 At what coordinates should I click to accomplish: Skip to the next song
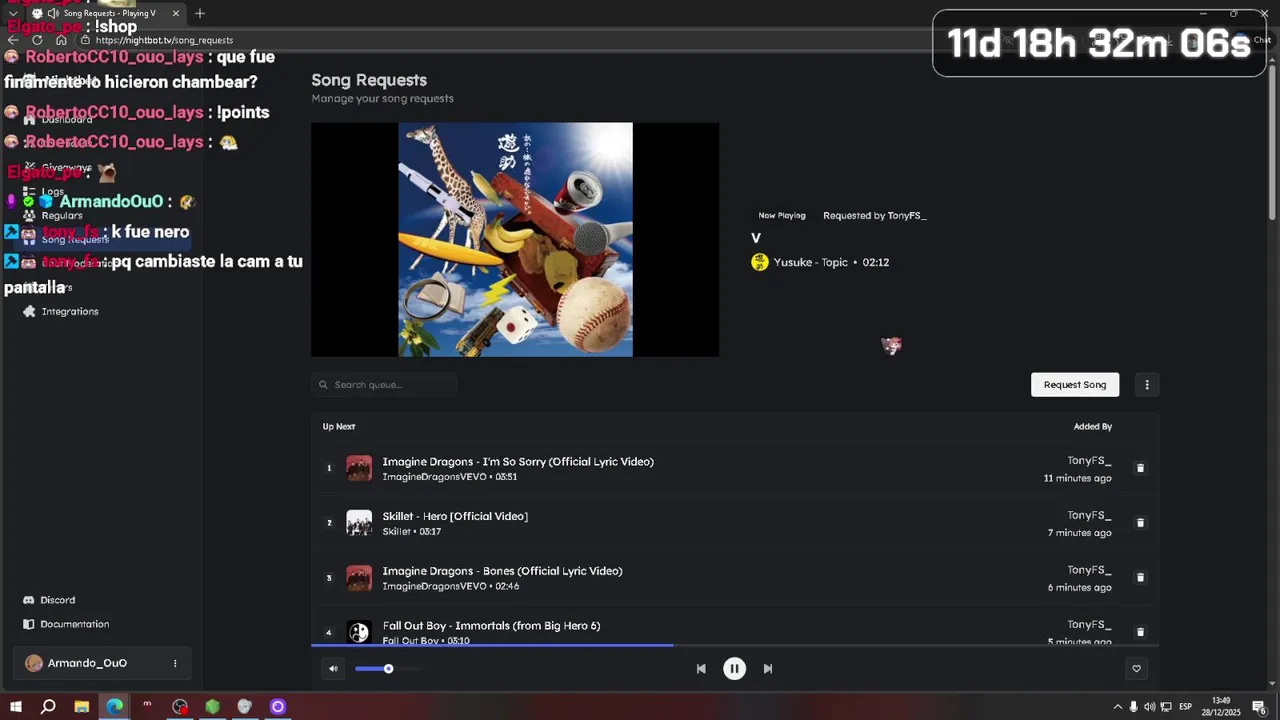point(768,669)
